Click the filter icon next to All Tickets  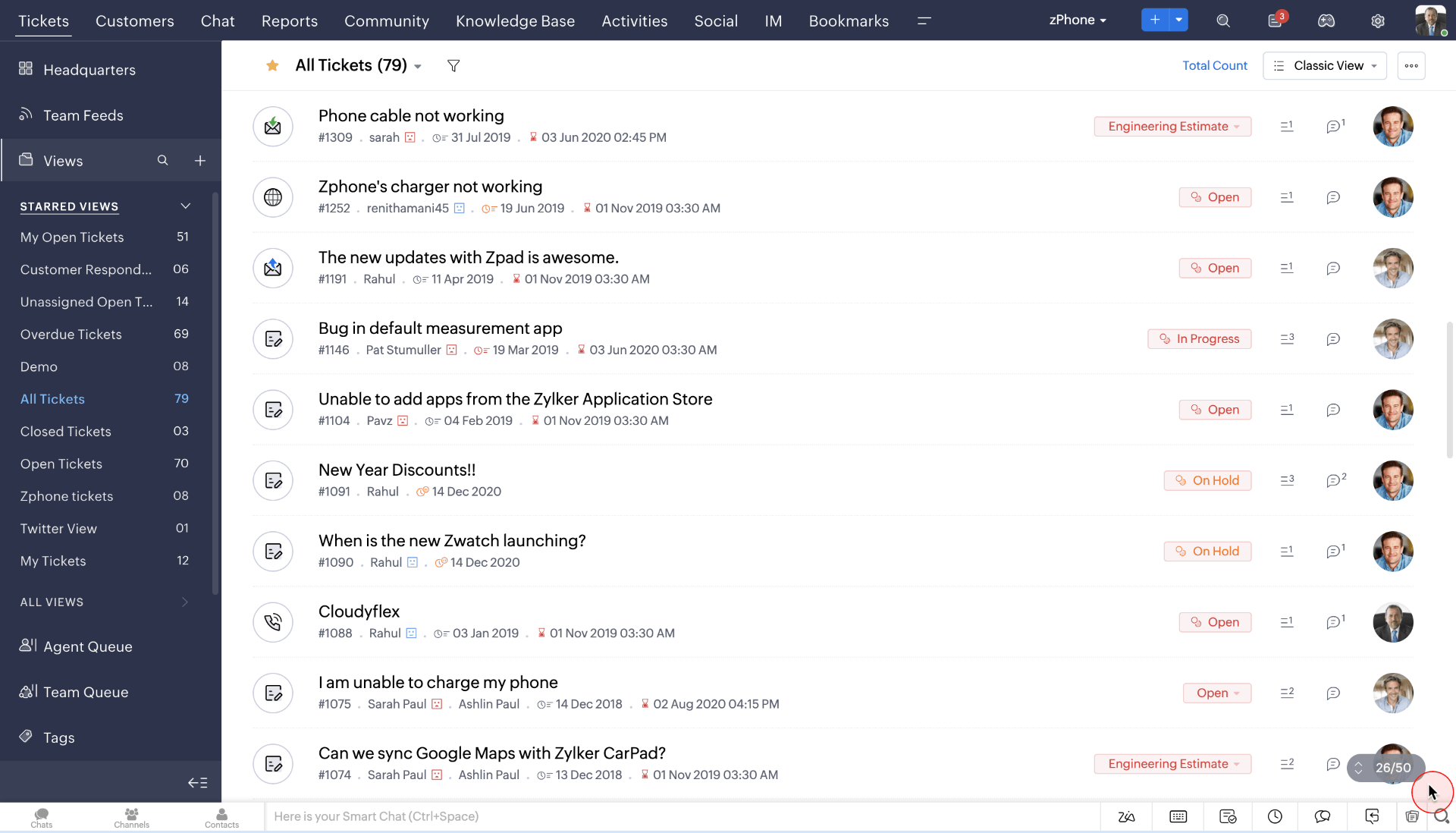coord(453,65)
